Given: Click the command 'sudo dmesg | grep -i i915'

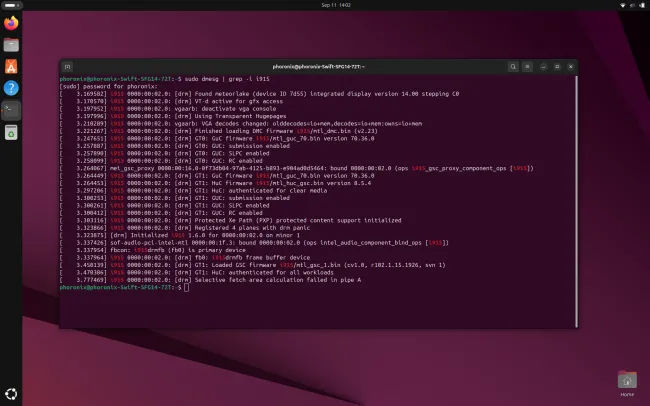Looking at the screenshot, I should (x=227, y=79).
